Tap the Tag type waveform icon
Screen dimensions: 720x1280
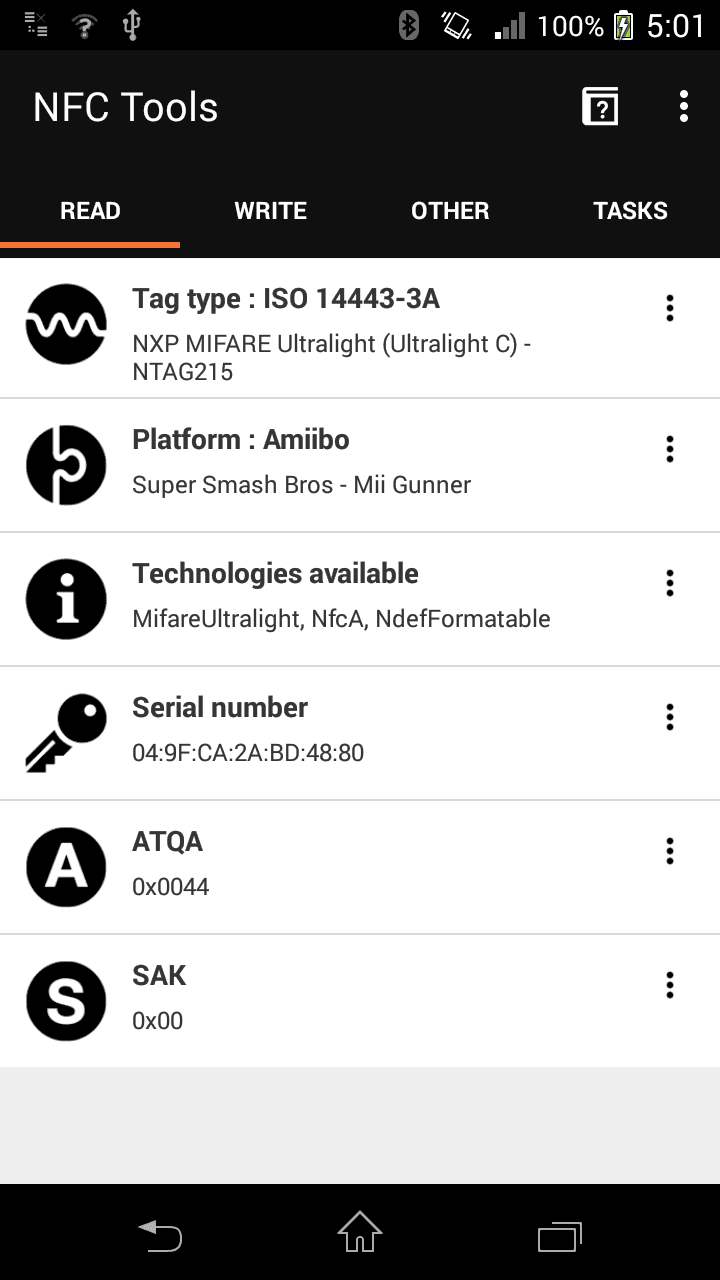click(x=66, y=324)
